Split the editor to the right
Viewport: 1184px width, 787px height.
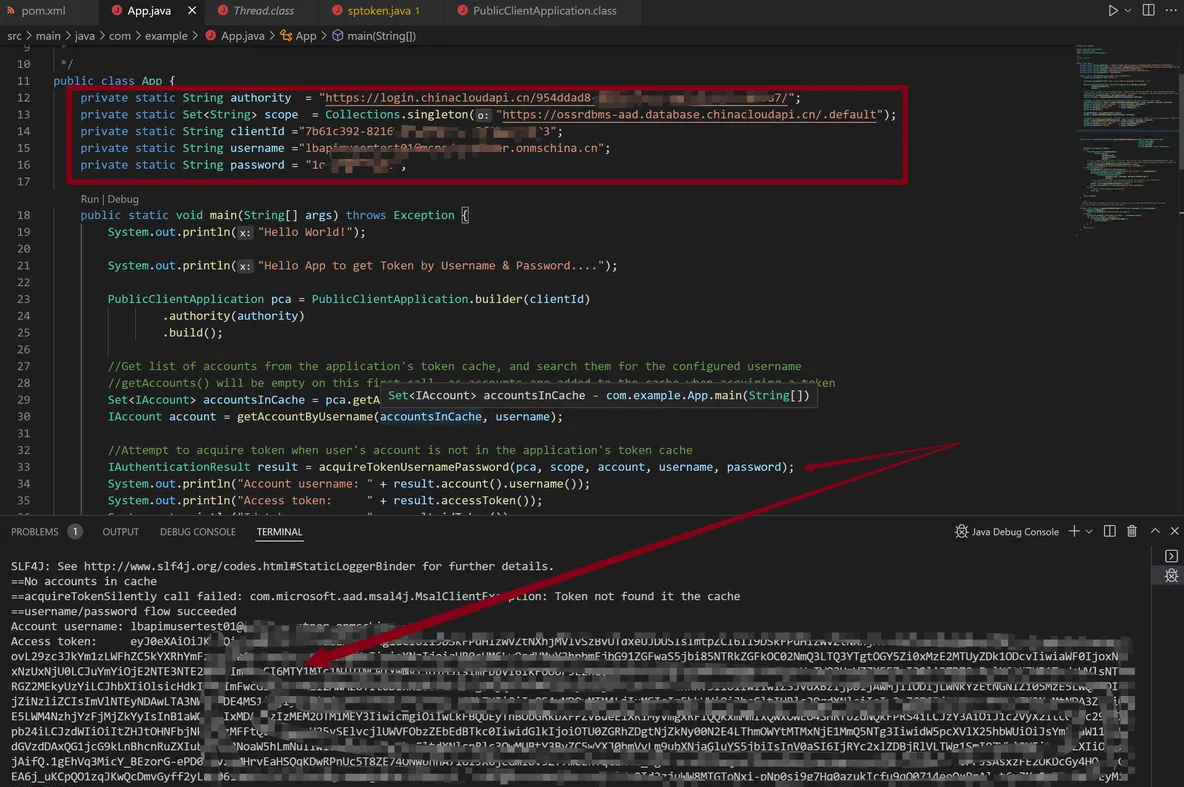pos(1149,11)
